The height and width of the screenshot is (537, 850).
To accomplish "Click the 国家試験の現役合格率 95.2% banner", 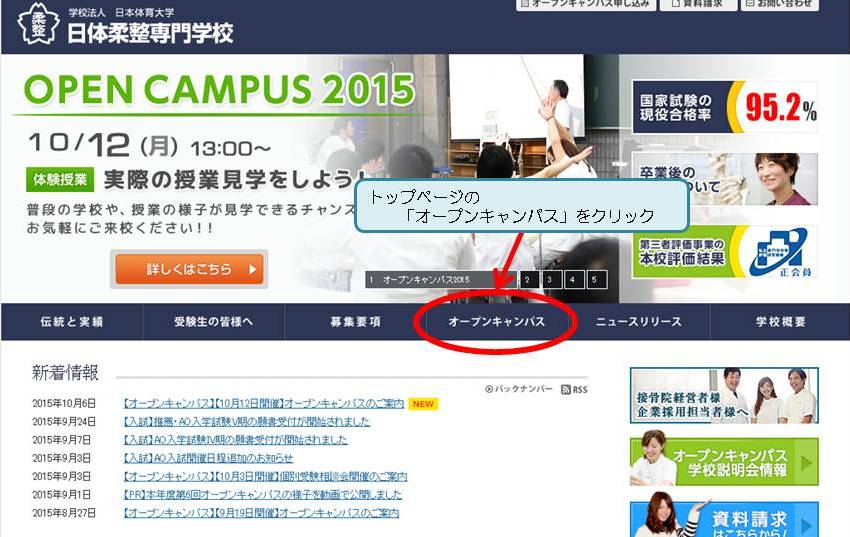I will coord(725,107).
